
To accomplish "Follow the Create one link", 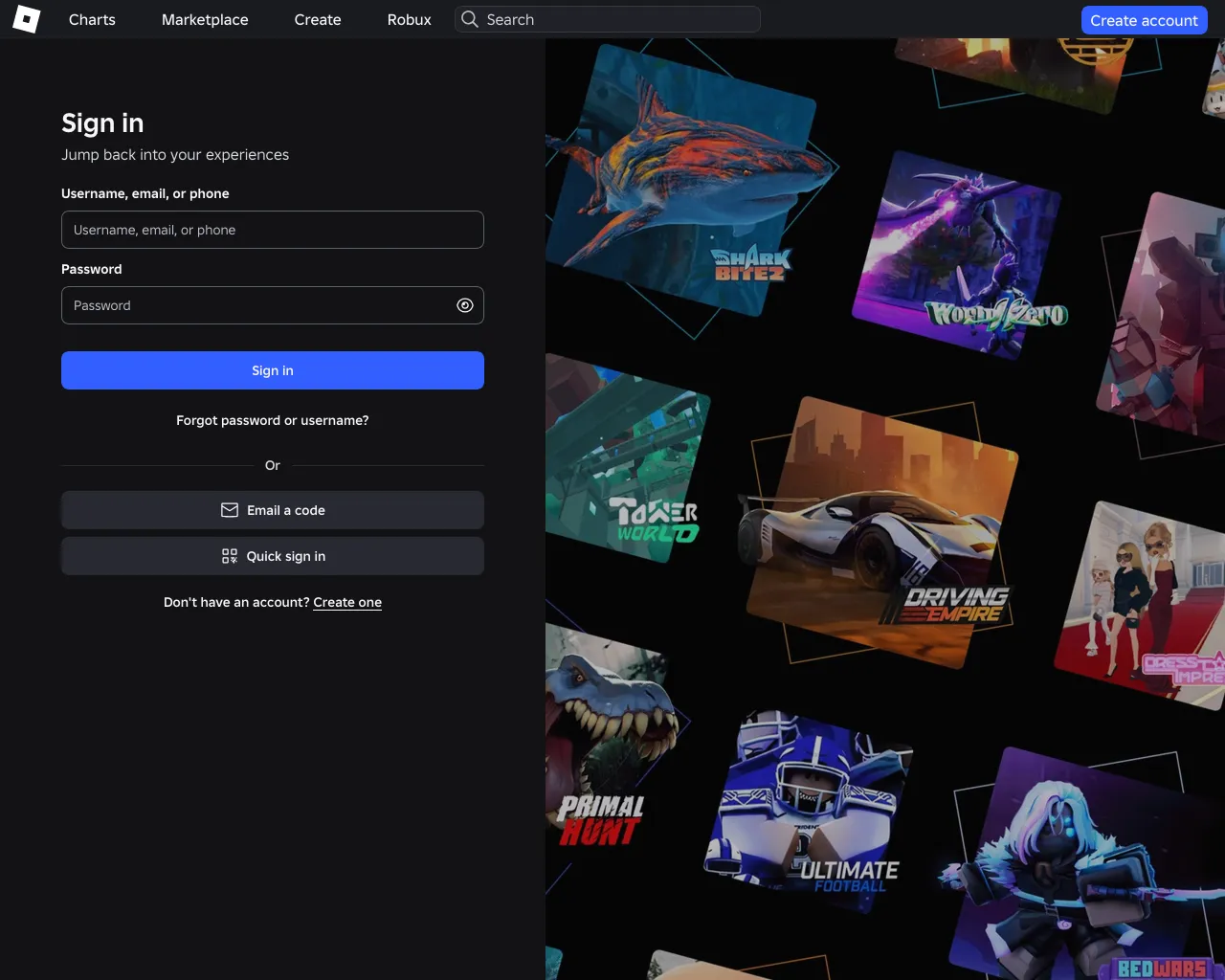I will tap(347, 602).
